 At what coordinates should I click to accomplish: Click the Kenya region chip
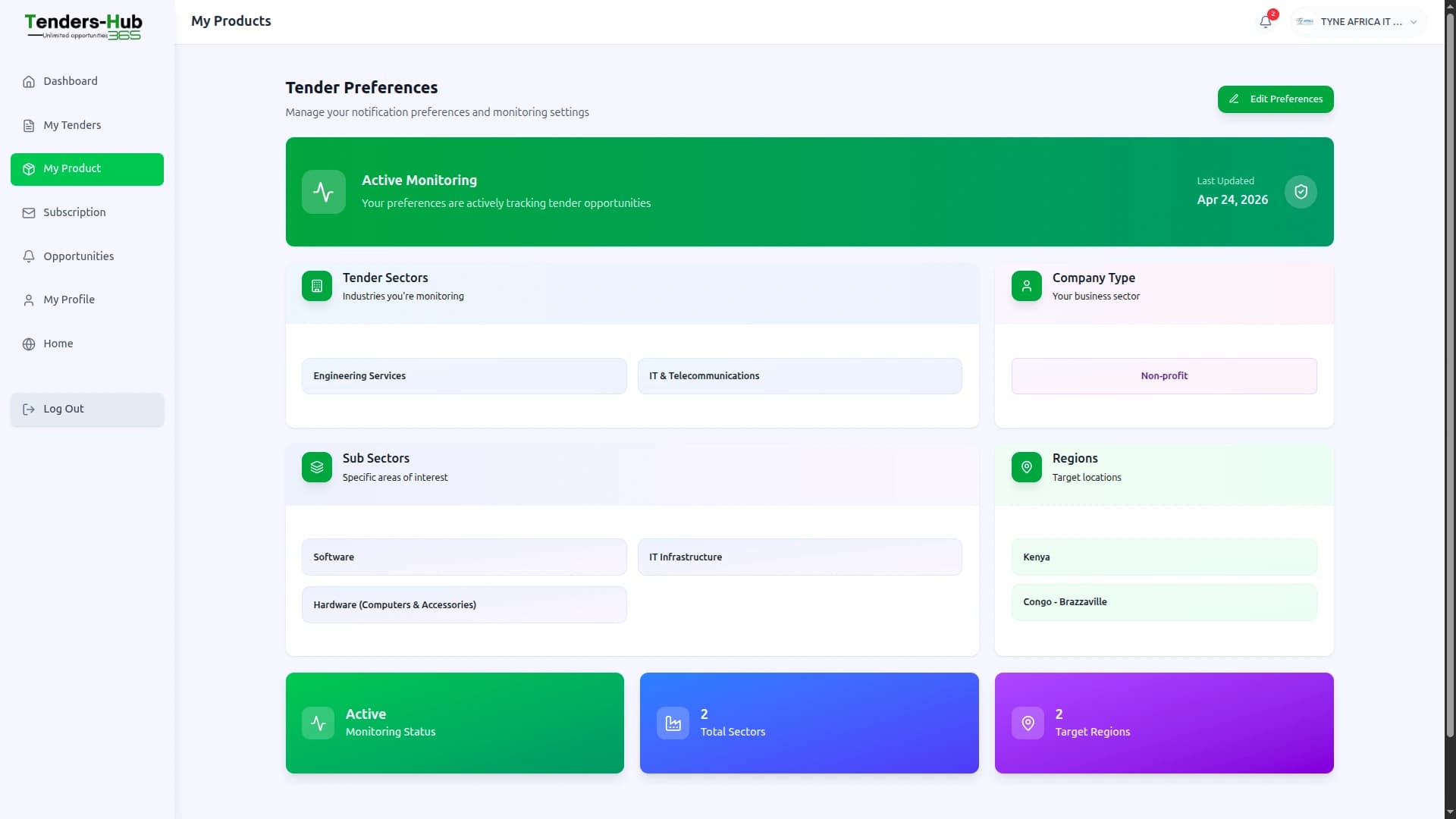tap(1164, 557)
